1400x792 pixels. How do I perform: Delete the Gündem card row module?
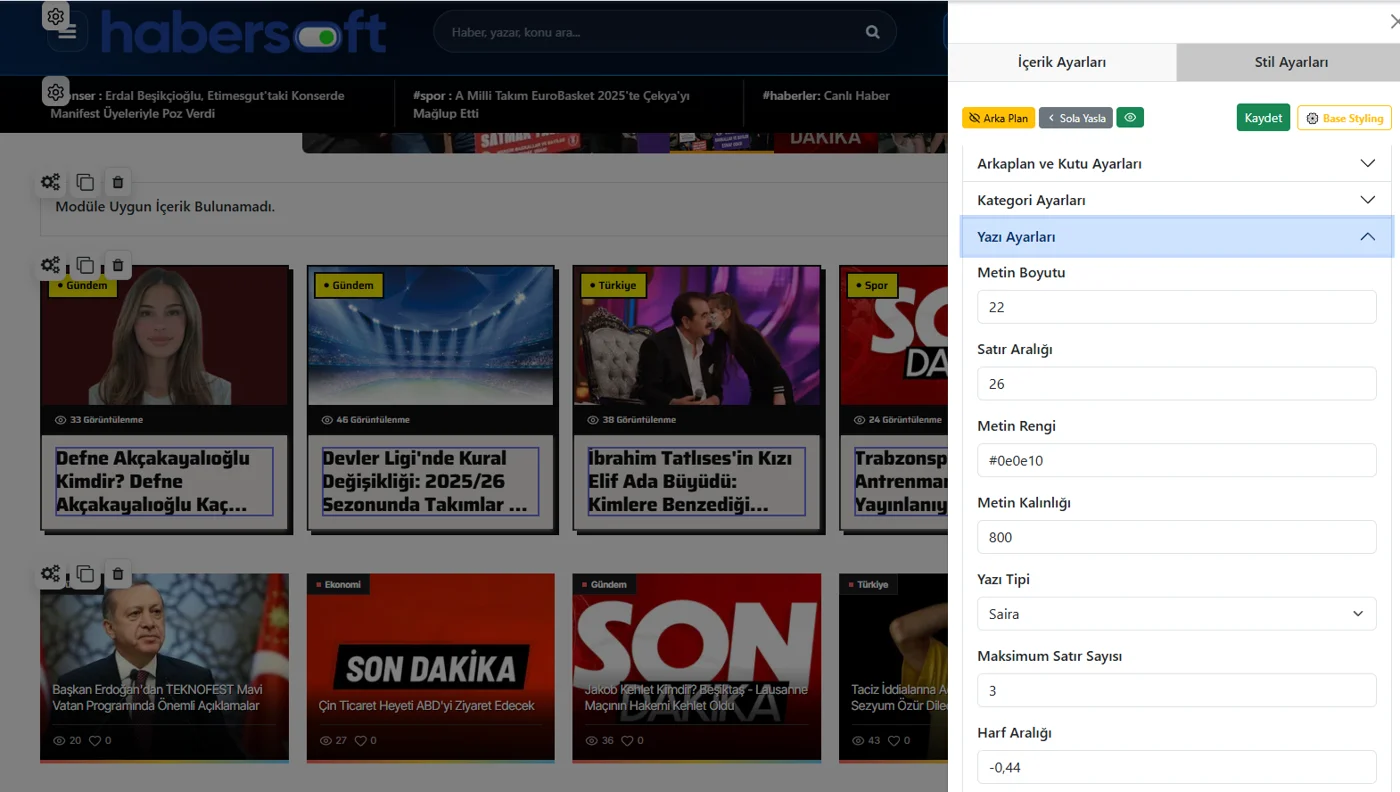click(118, 265)
